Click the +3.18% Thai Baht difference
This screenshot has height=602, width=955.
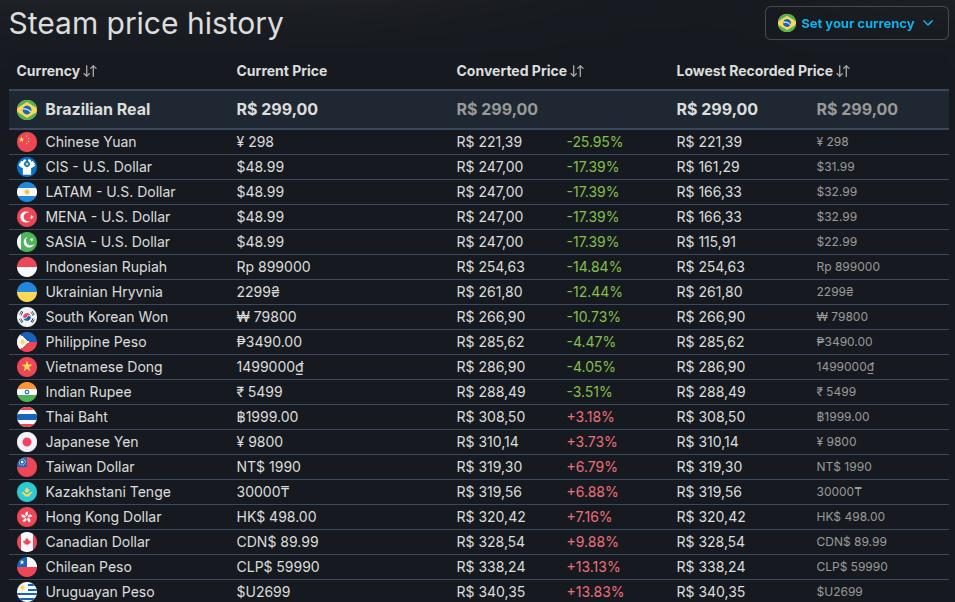pos(590,417)
